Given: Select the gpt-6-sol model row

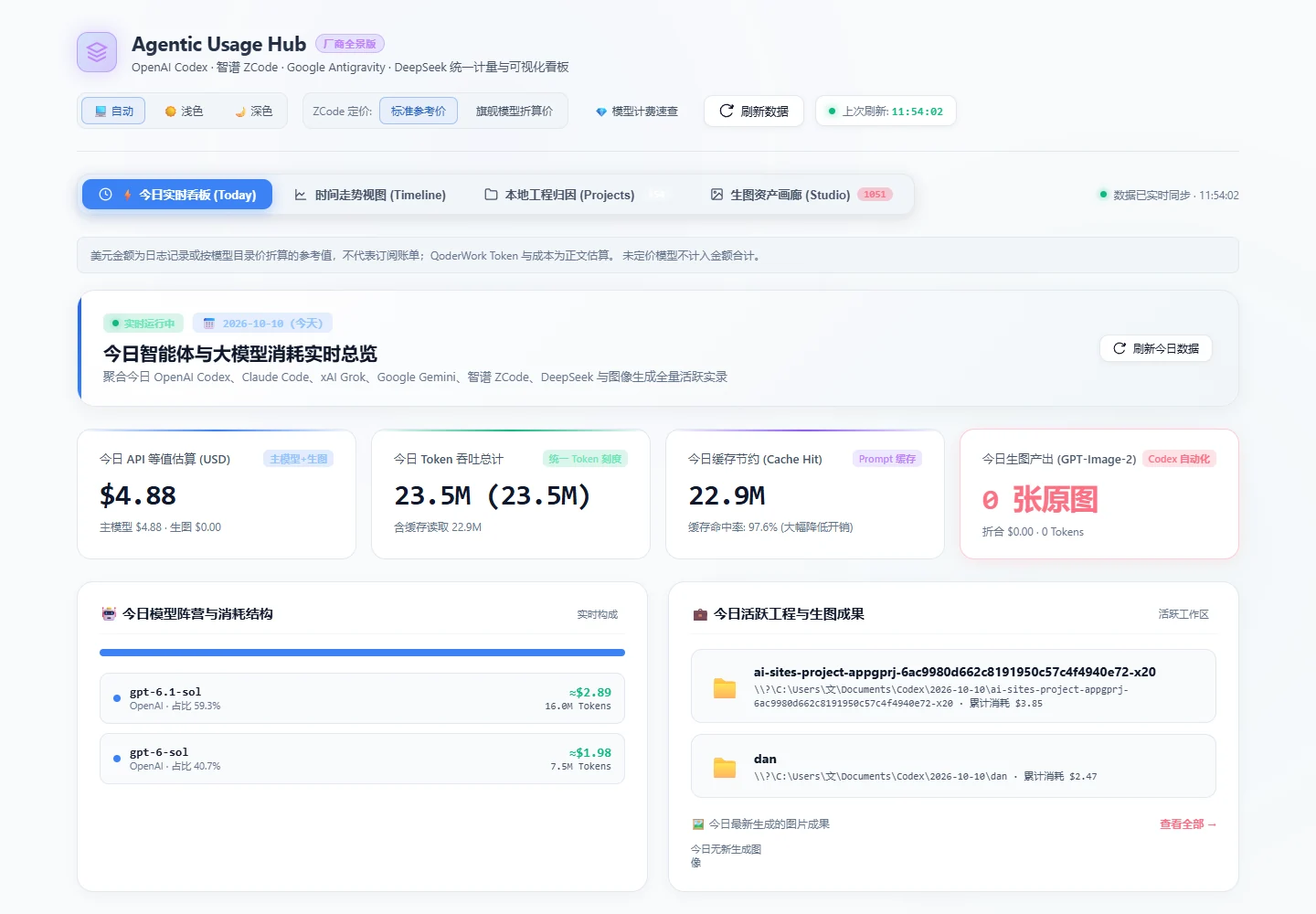Looking at the screenshot, I should pyautogui.click(x=362, y=759).
